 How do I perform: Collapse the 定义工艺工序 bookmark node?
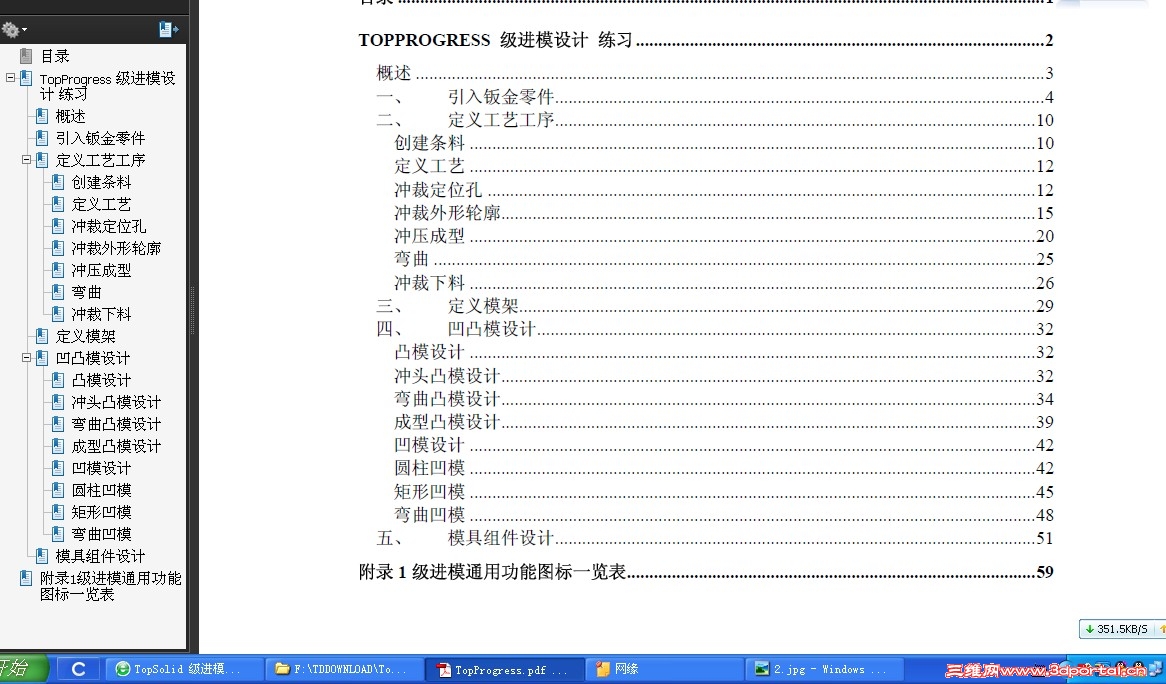pyautogui.click(x=26, y=160)
